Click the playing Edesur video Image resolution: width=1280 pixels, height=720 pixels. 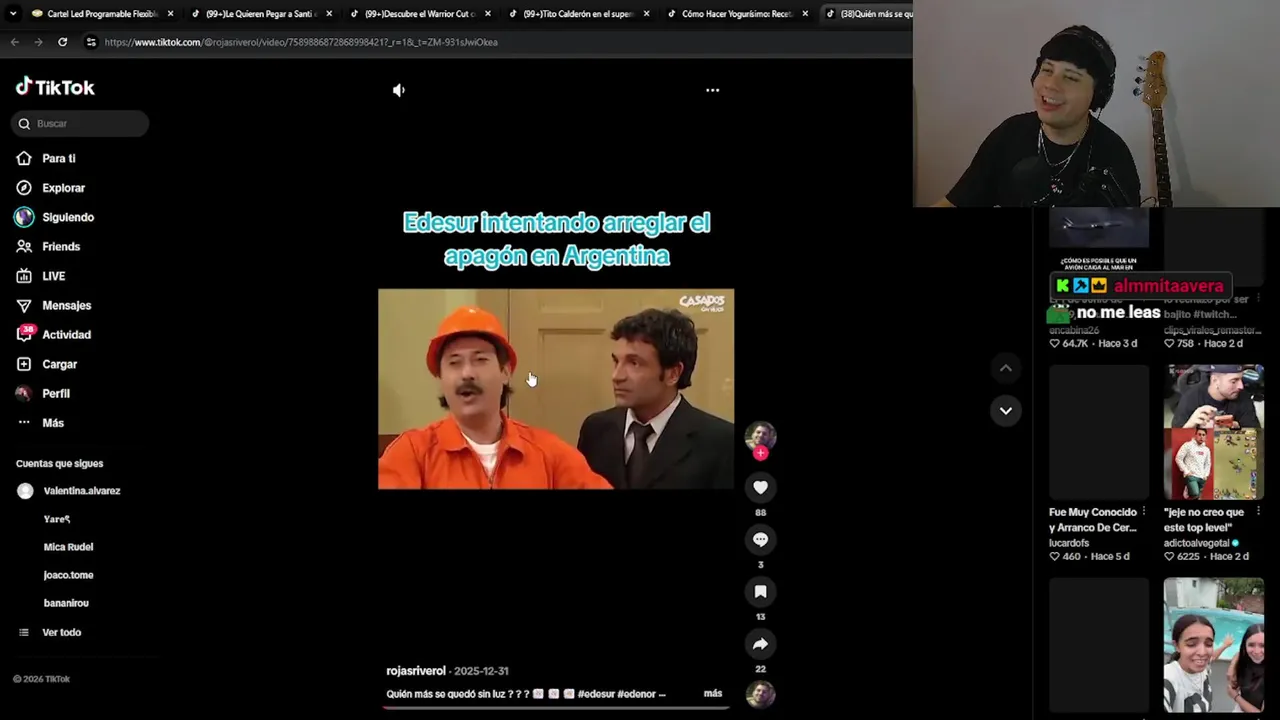556,389
